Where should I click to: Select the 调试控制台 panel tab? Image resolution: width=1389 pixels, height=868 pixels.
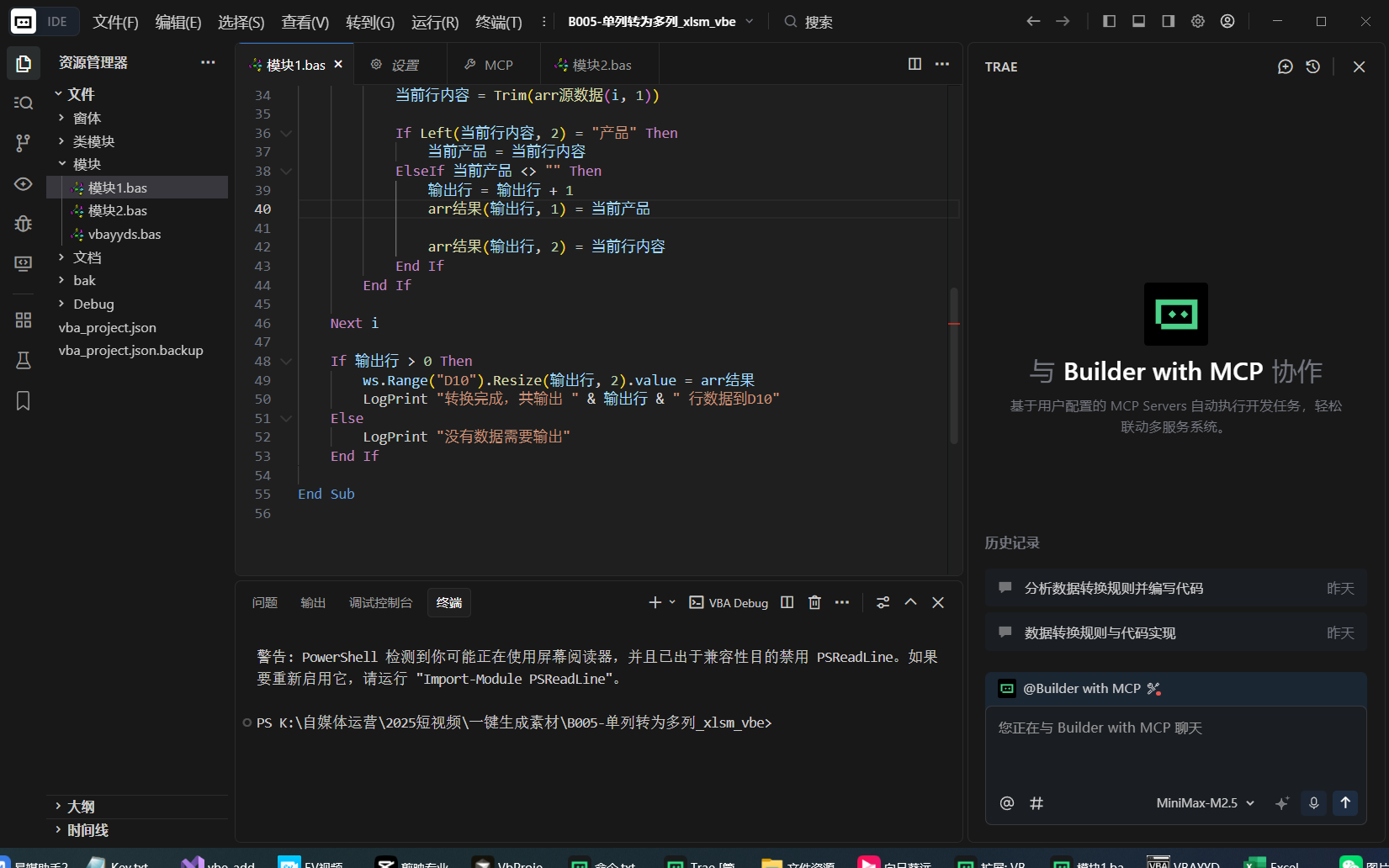coord(380,602)
